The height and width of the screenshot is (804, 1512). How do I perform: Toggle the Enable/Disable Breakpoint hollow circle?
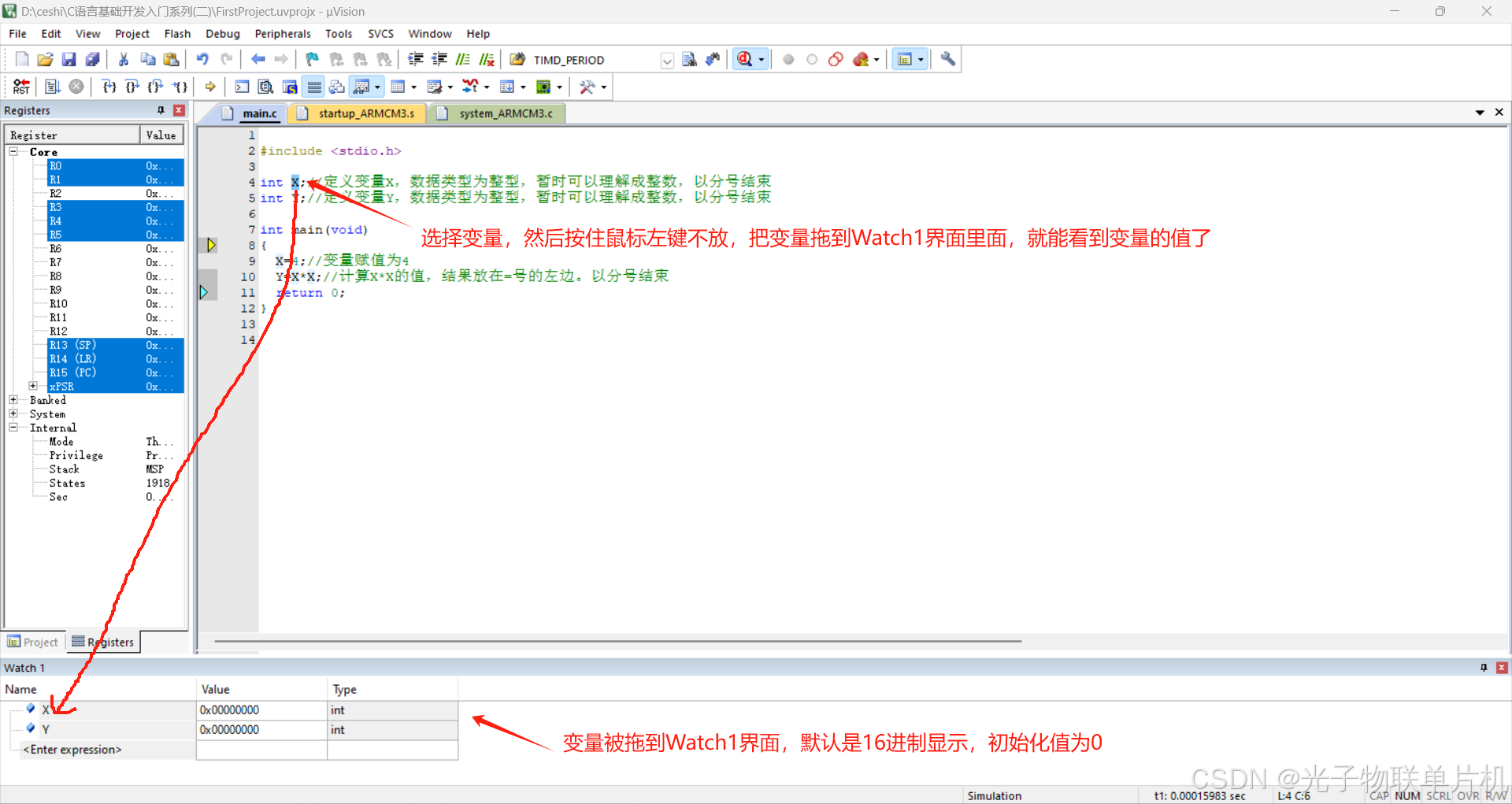[812, 60]
